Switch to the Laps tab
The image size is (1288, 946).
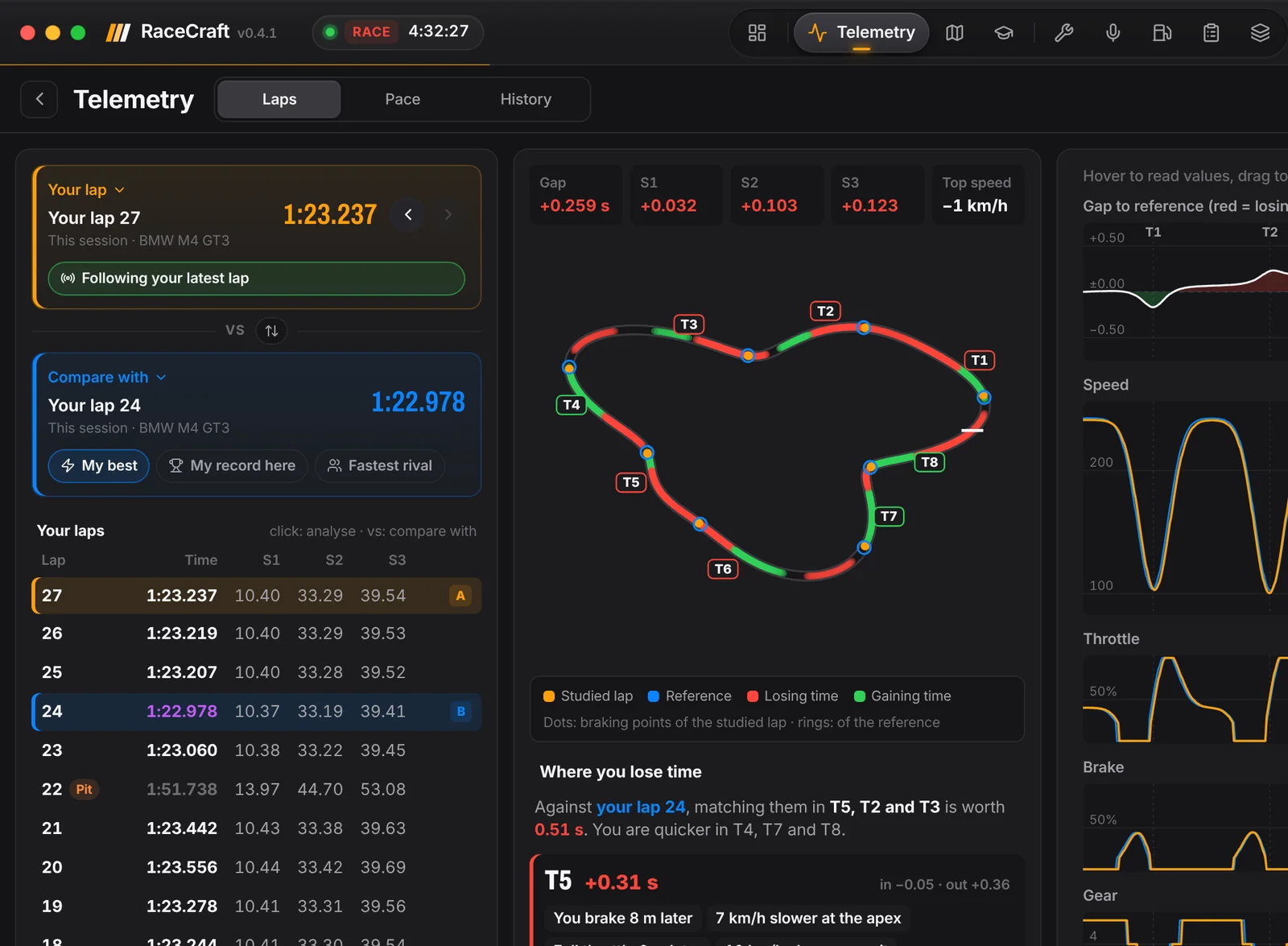pos(279,99)
